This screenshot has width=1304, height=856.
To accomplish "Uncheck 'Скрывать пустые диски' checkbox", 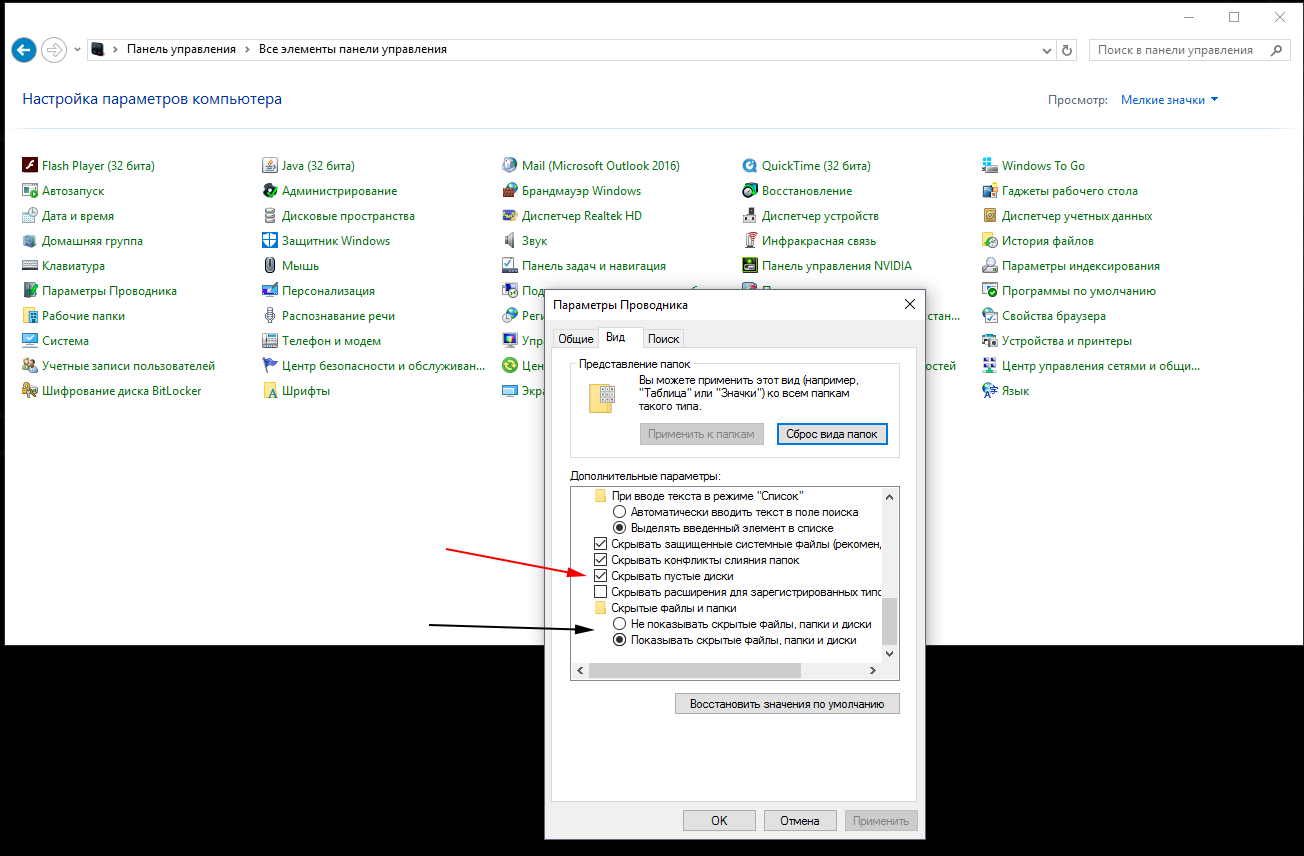I will [601, 576].
